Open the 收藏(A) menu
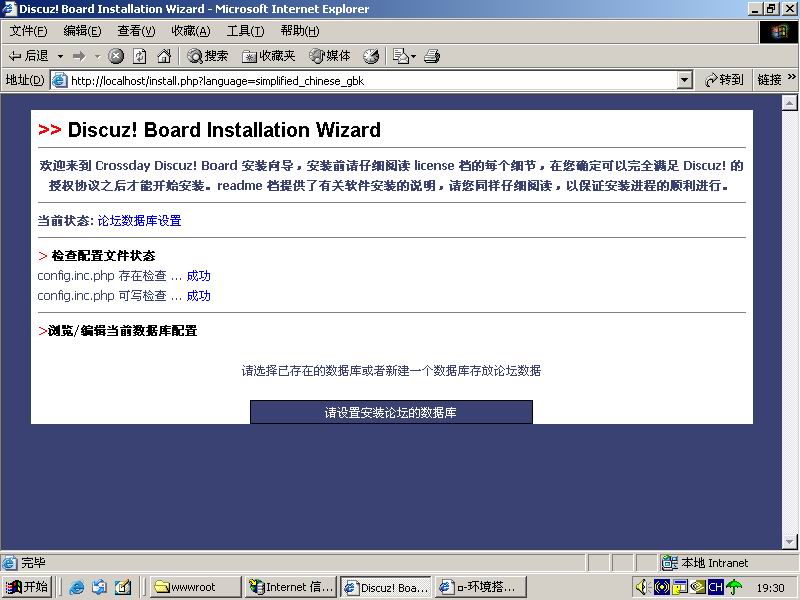The height and width of the screenshot is (600, 800). tap(190, 31)
